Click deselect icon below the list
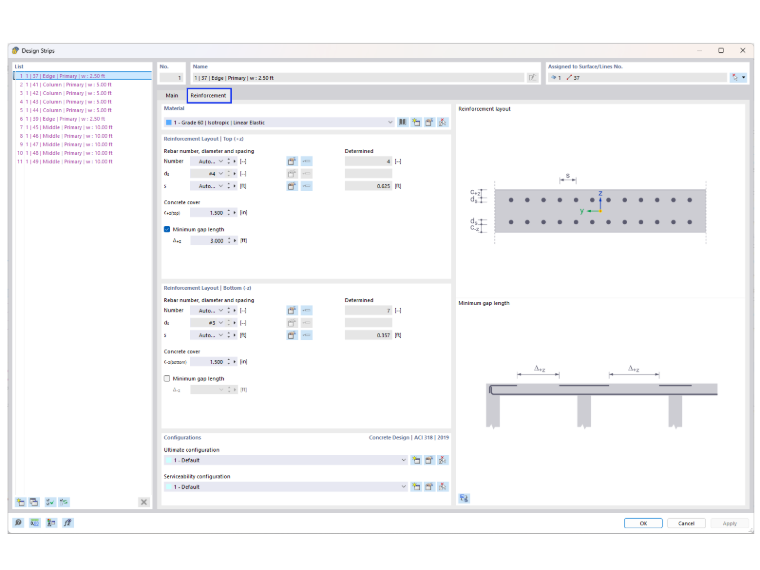 click(x=64, y=502)
